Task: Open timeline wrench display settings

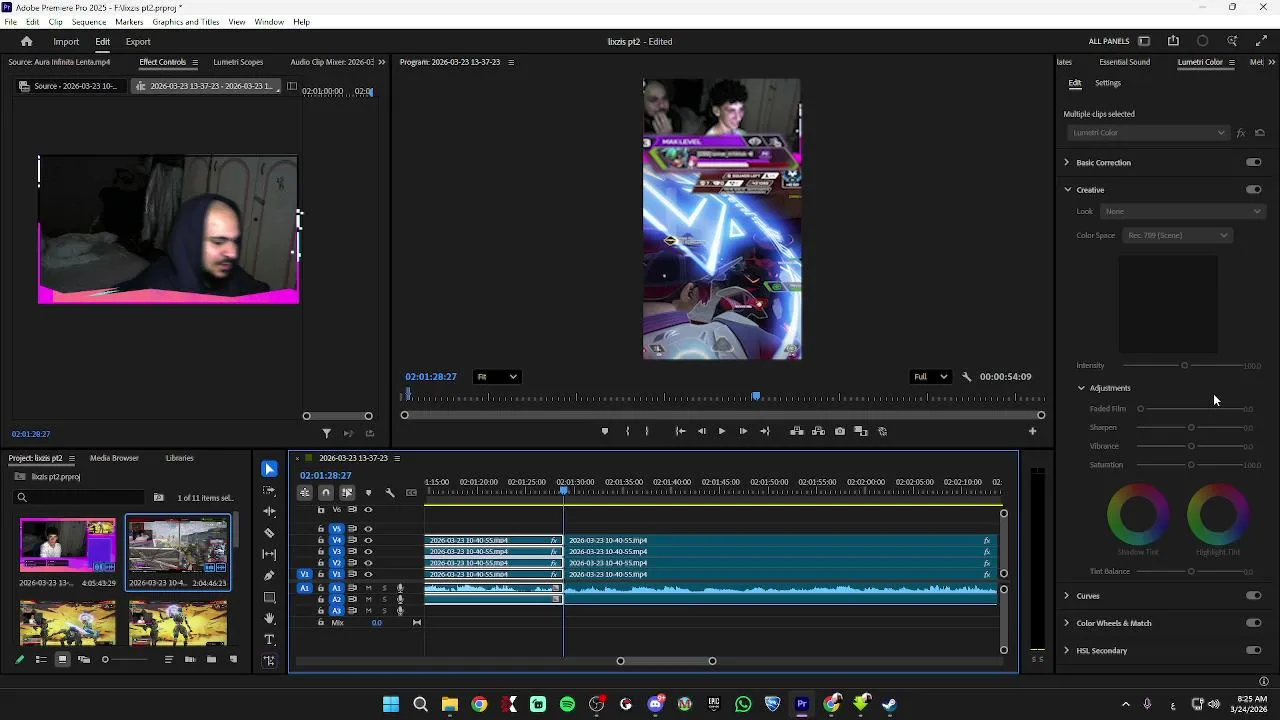Action: pos(390,492)
